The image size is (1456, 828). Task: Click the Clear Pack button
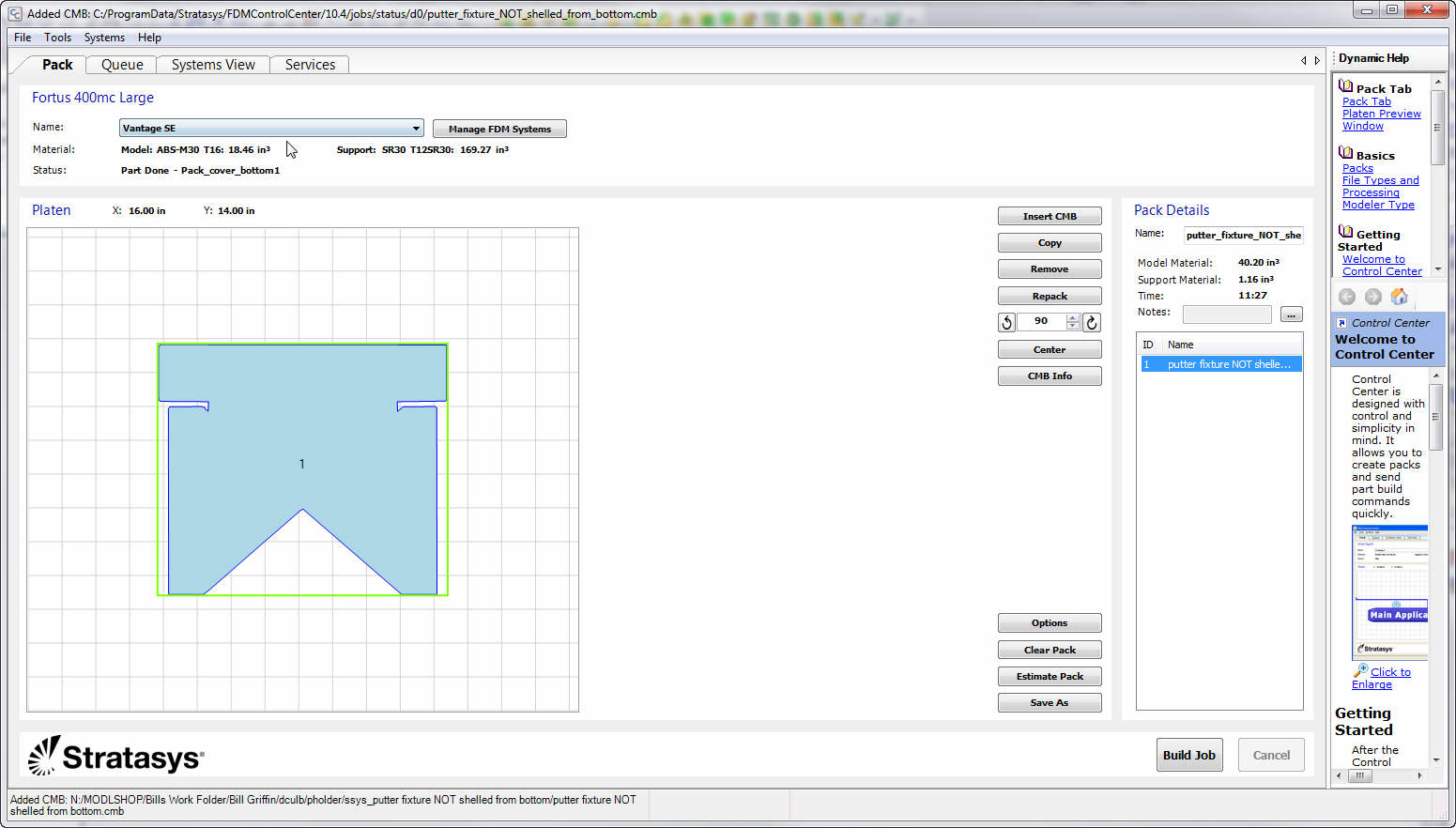pyautogui.click(x=1050, y=651)
